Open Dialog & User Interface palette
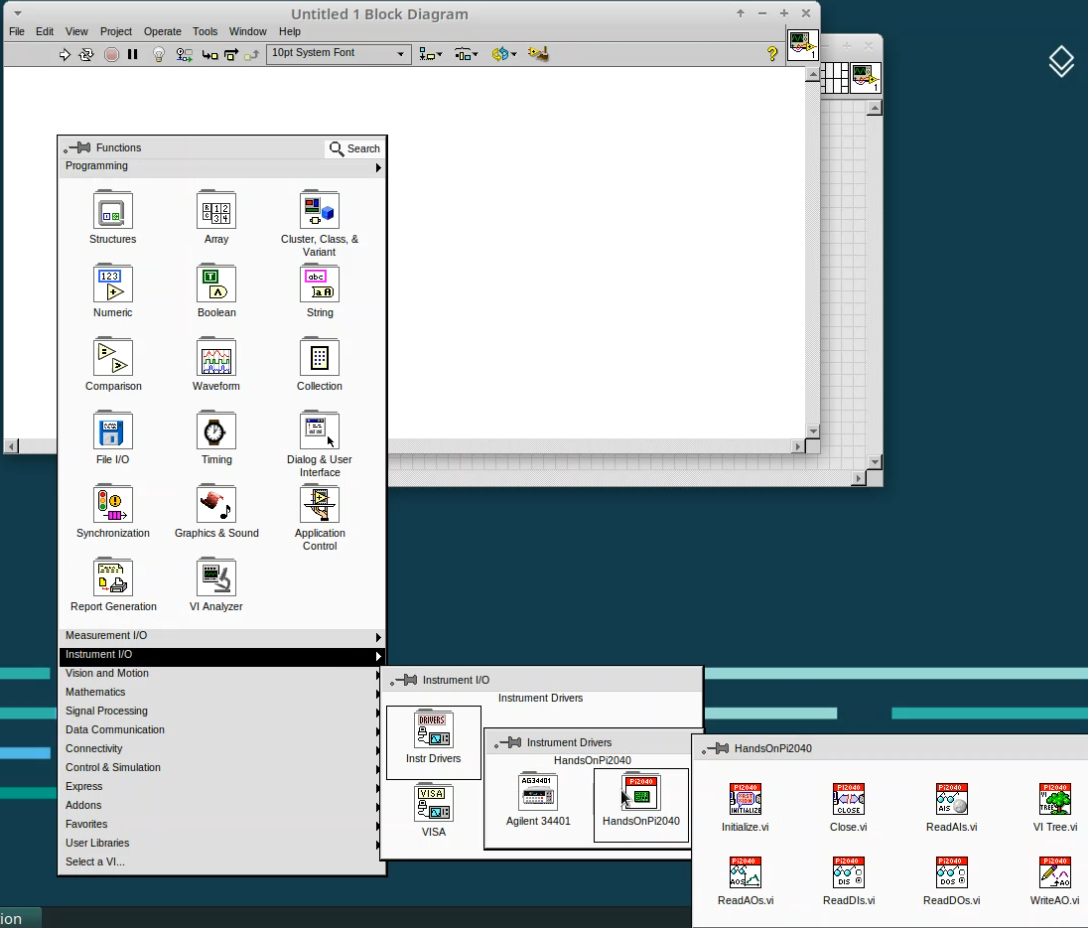 pyautogui.click(x=319, y=431)
